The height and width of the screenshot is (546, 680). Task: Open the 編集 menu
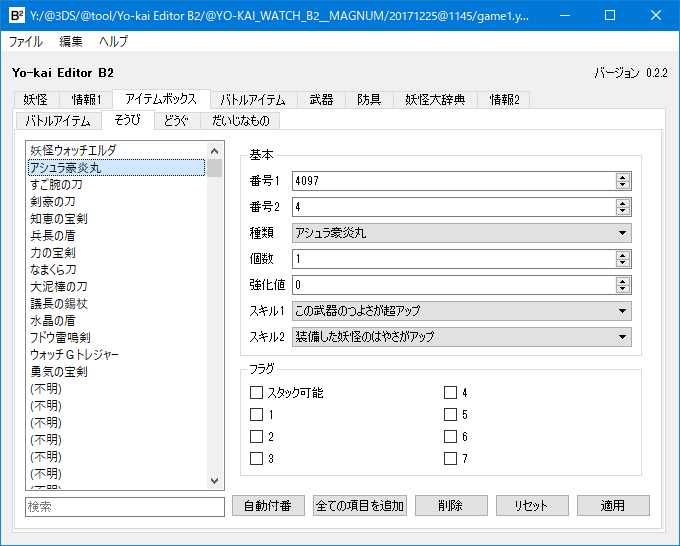click(71, 42)
